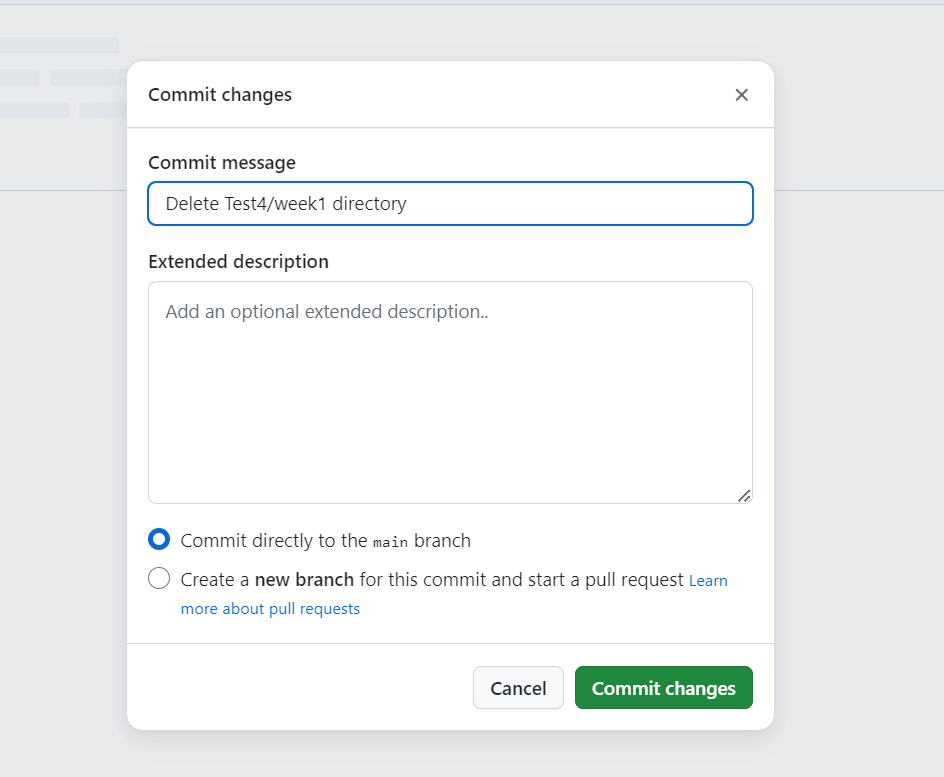The width and height of the screenshot is (944, 777).
Task: Close the Commit changes dialog with X
Action: [x=741, y=95]
